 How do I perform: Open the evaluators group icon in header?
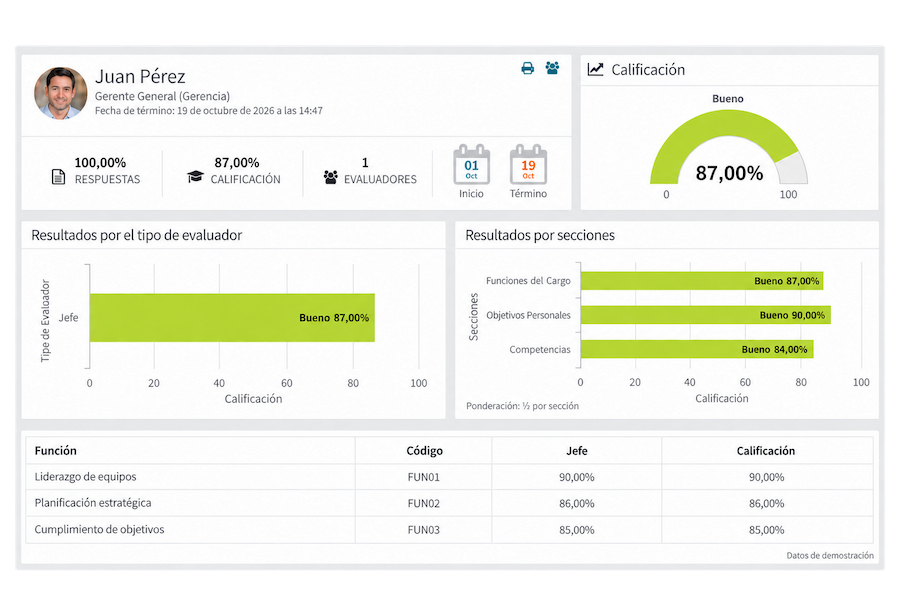click(x=552, y=68)
